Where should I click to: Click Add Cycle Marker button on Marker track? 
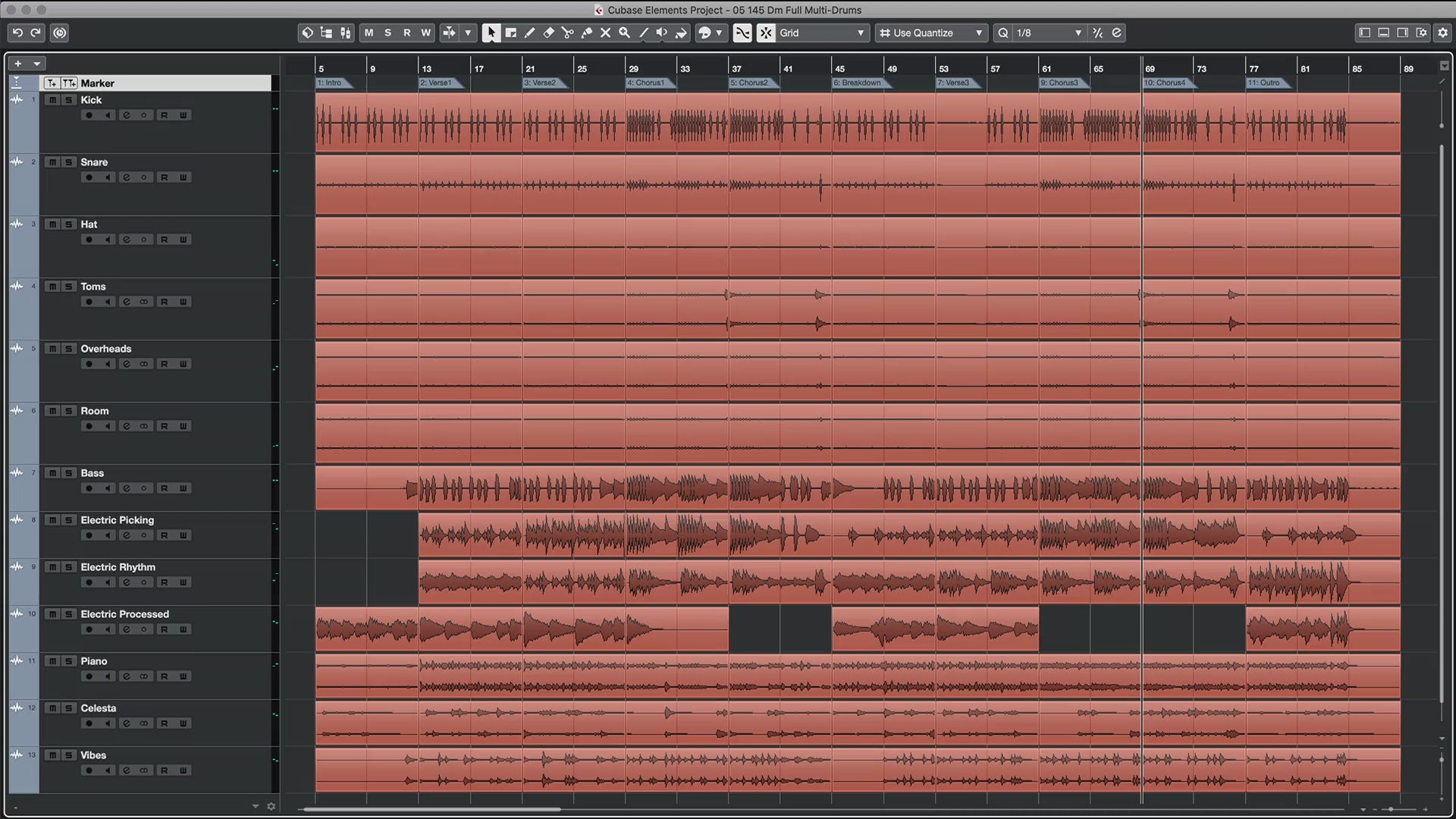pyautogui.click(x=69, y=83)
